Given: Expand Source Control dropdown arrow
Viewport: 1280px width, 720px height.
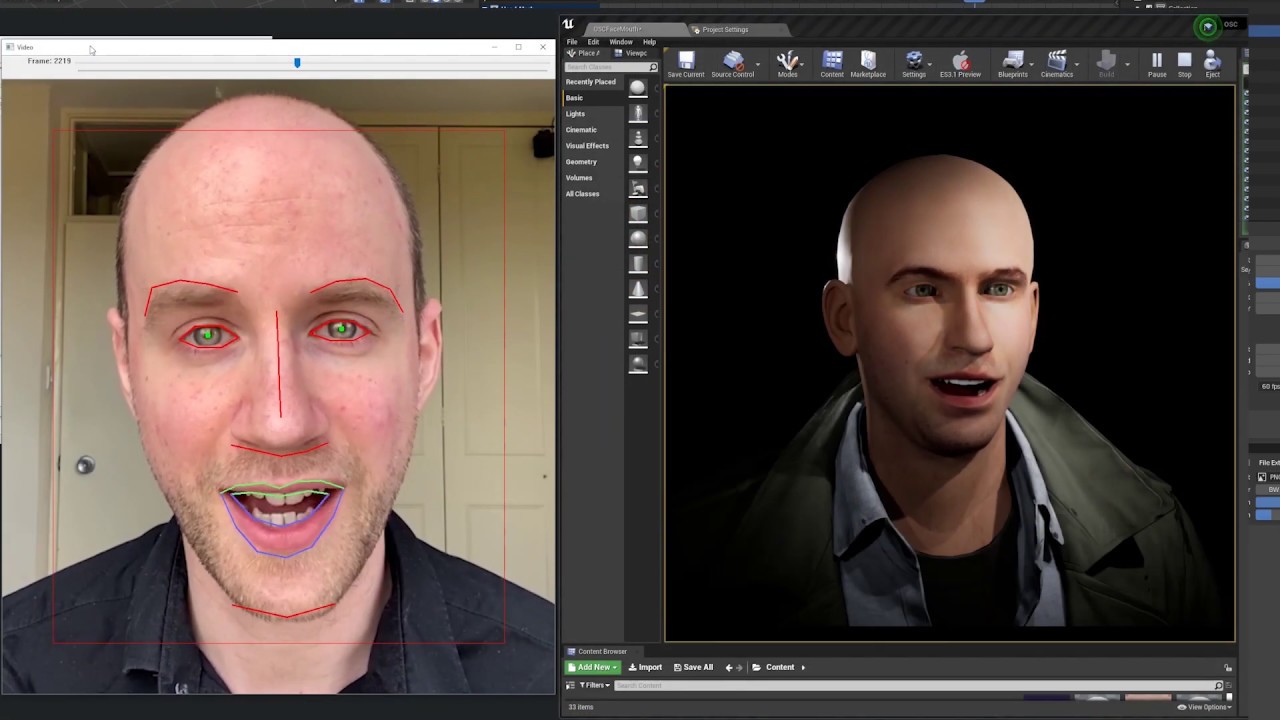Looking at the screenshot, I should pyautogui.click(x=758, y=65).
